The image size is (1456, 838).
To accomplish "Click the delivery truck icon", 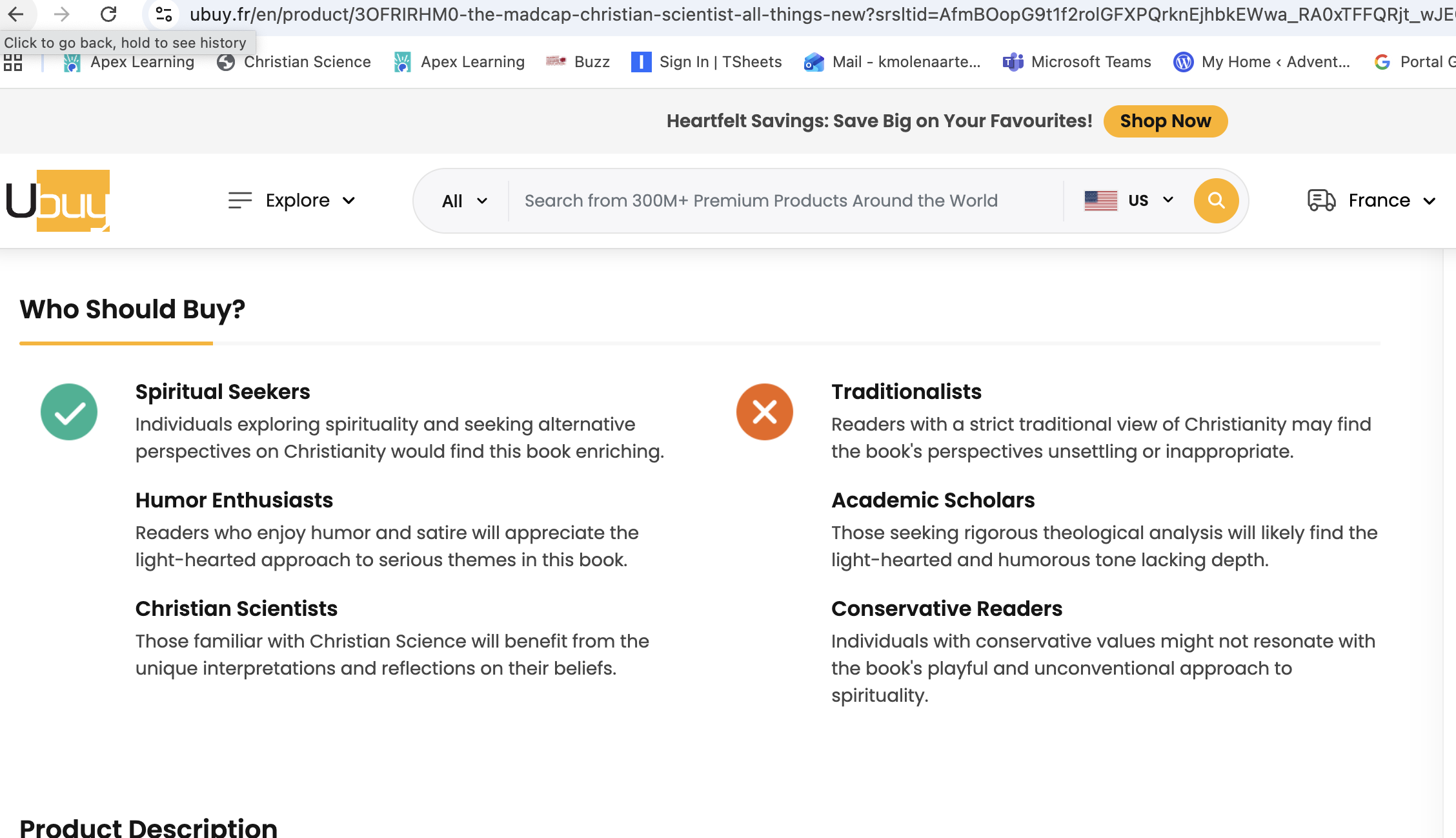I will click(x=1321, y=201).
